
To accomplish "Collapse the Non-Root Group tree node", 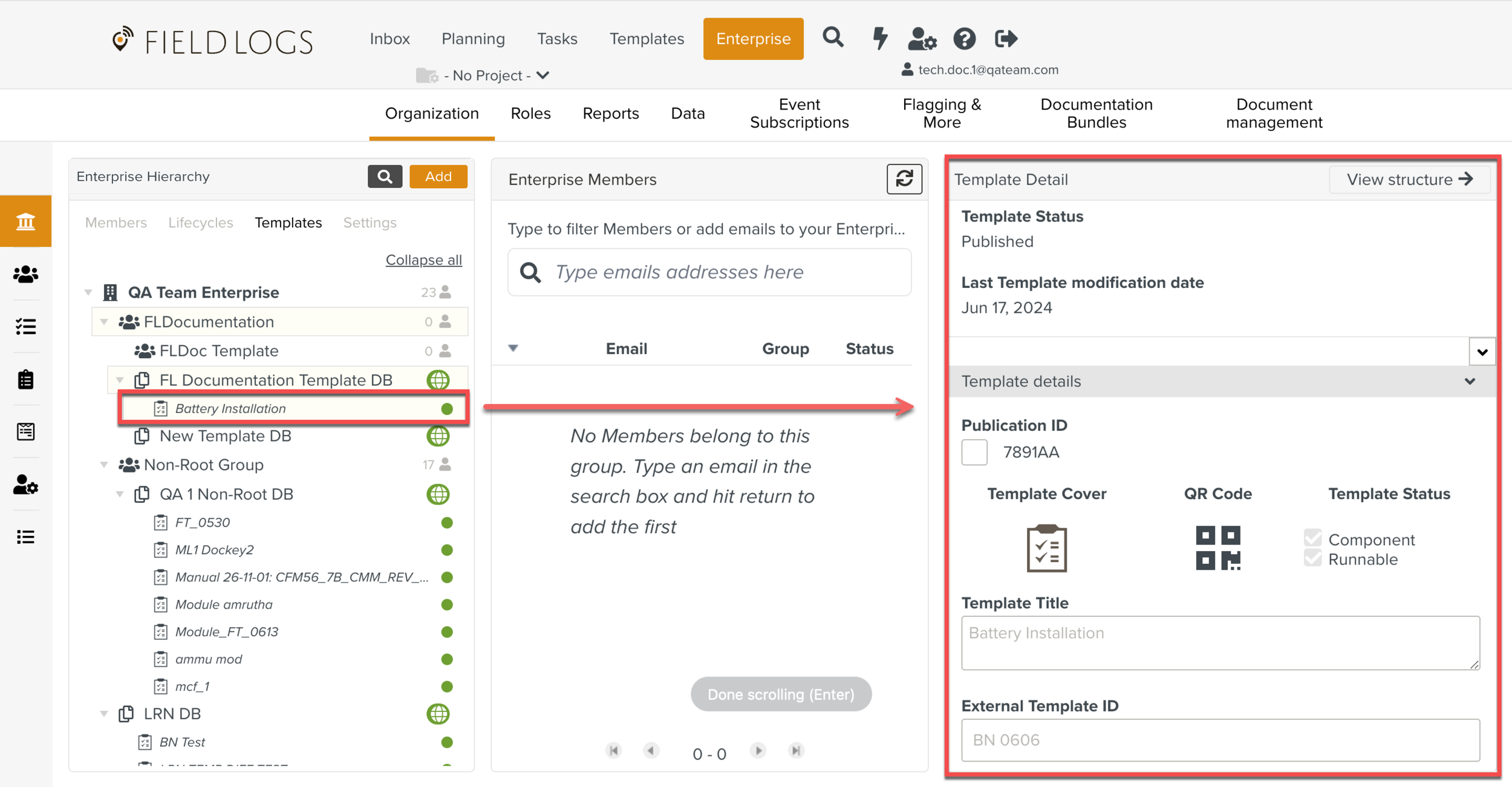I will (x=104, y=465).
